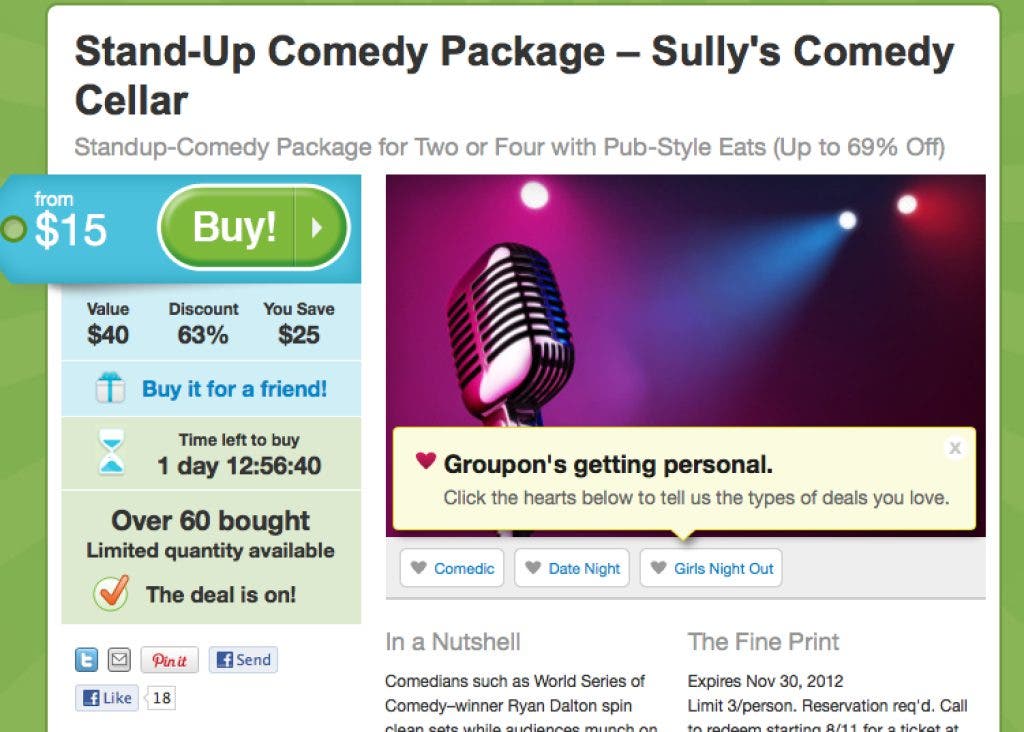The width and height of the screenshot is (1024, 732).
Task: Click Buy it for a friend link
Action: [x=234, y=389]
